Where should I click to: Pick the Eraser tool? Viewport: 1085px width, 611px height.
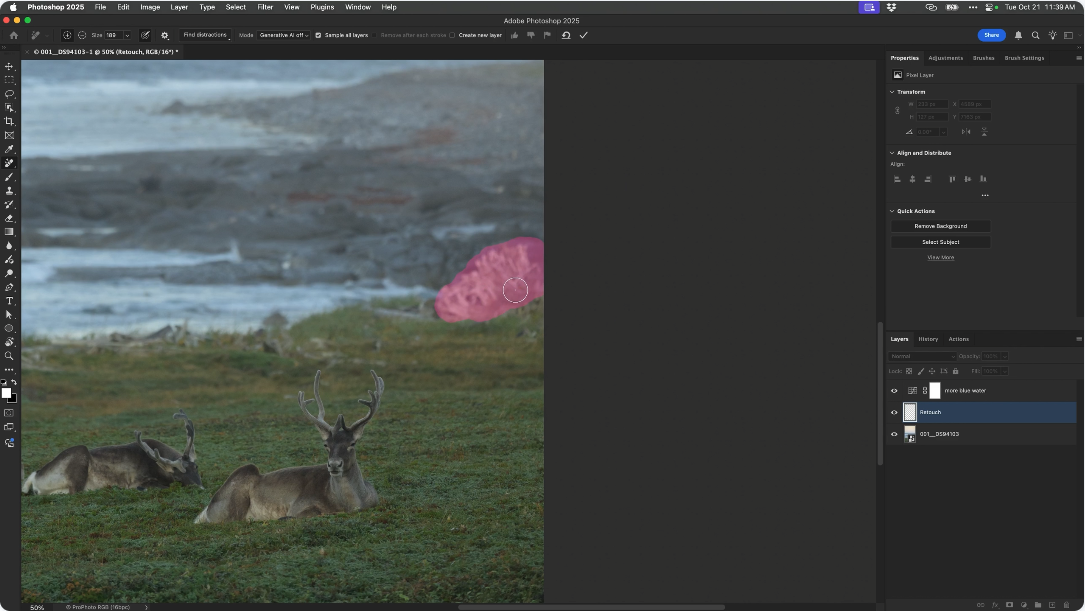tap(10, 218)
